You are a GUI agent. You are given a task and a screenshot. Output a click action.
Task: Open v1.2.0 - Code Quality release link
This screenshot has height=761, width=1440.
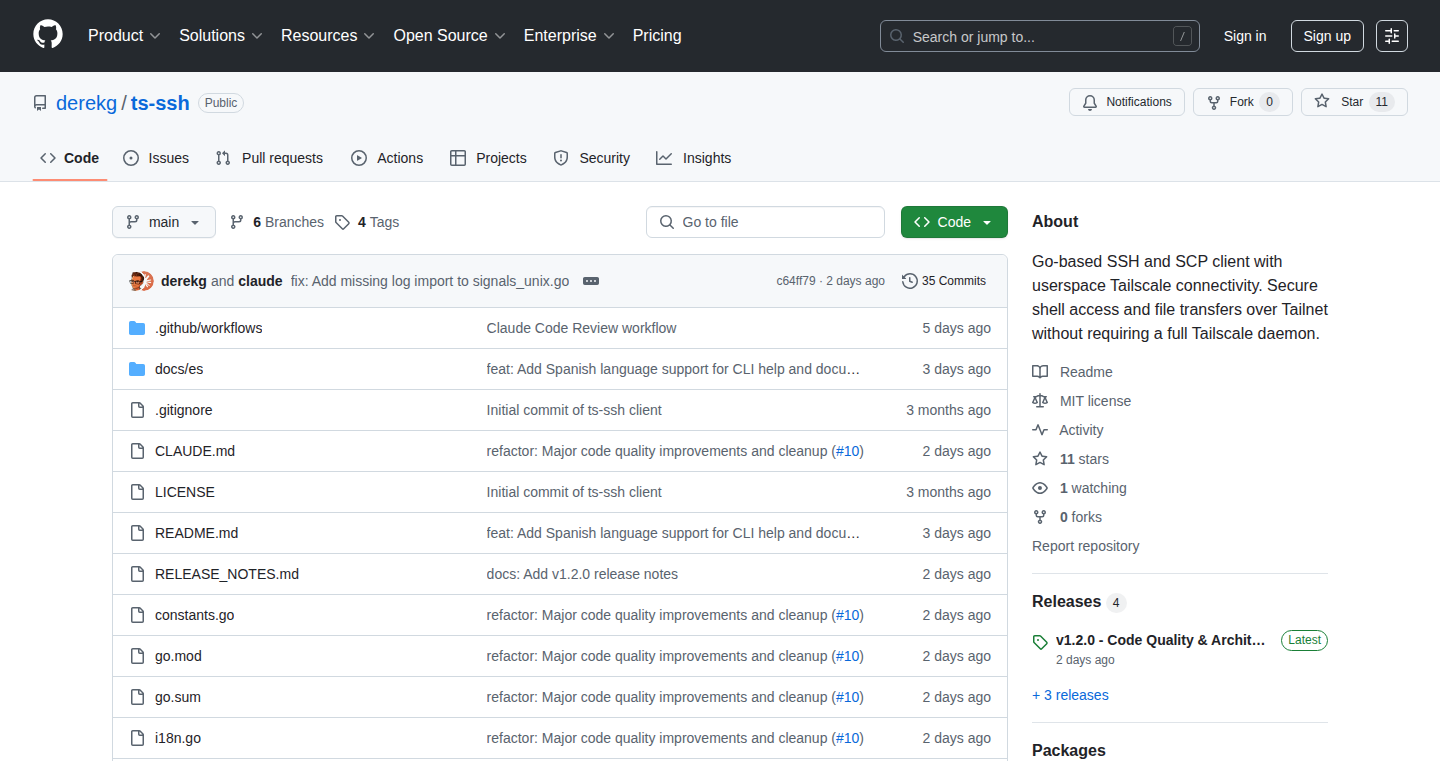click(x=1161, y=640)
